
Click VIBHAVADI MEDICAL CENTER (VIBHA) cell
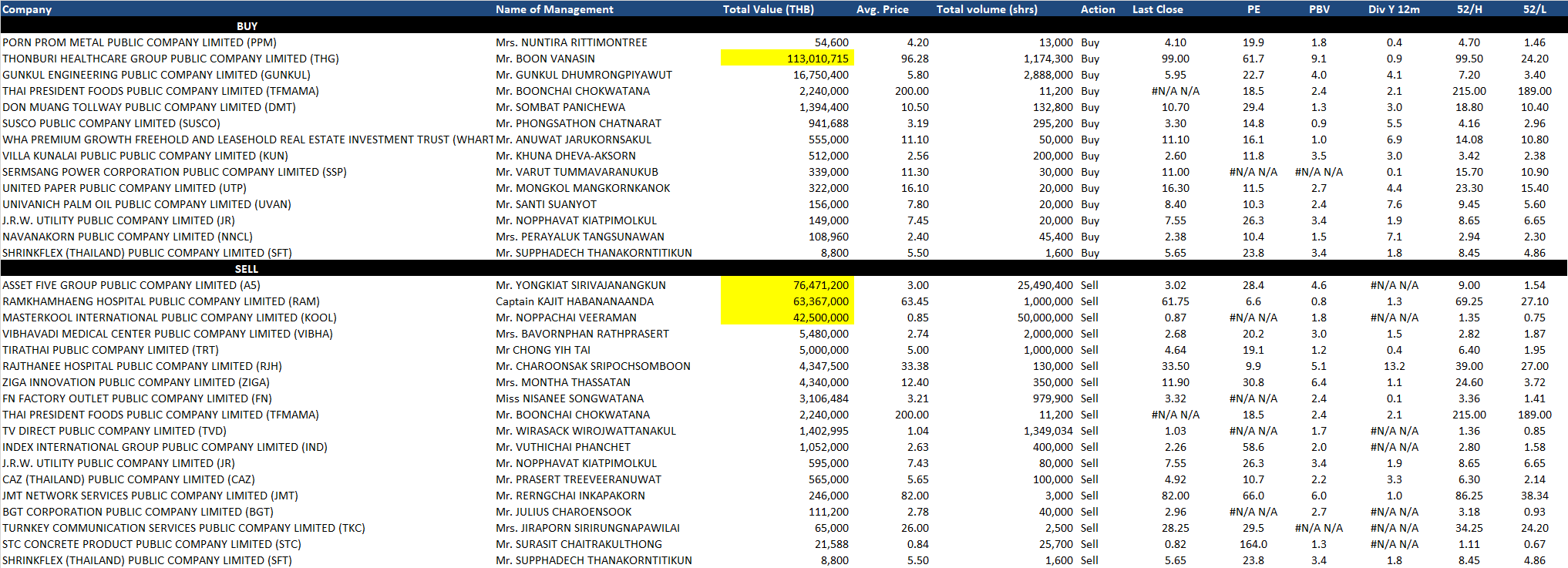(167, 334)
